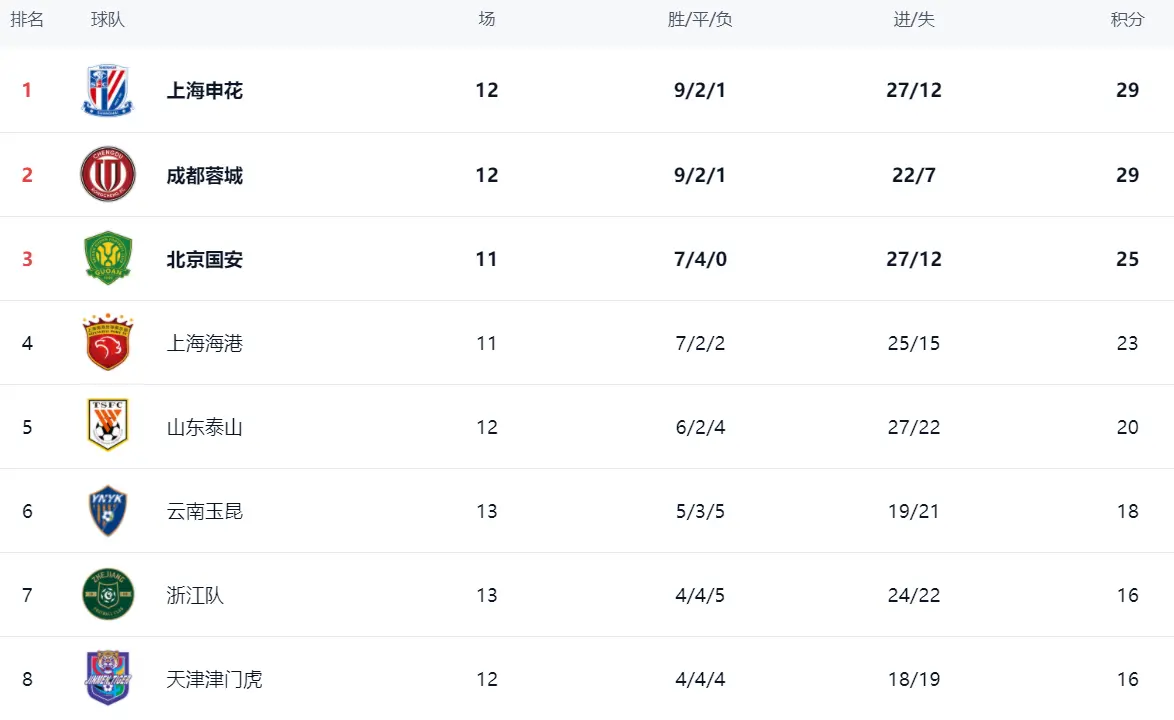Select team name 云南玉昆
This screenshot has height=720, width=1174.
click(x=204, y=511)
